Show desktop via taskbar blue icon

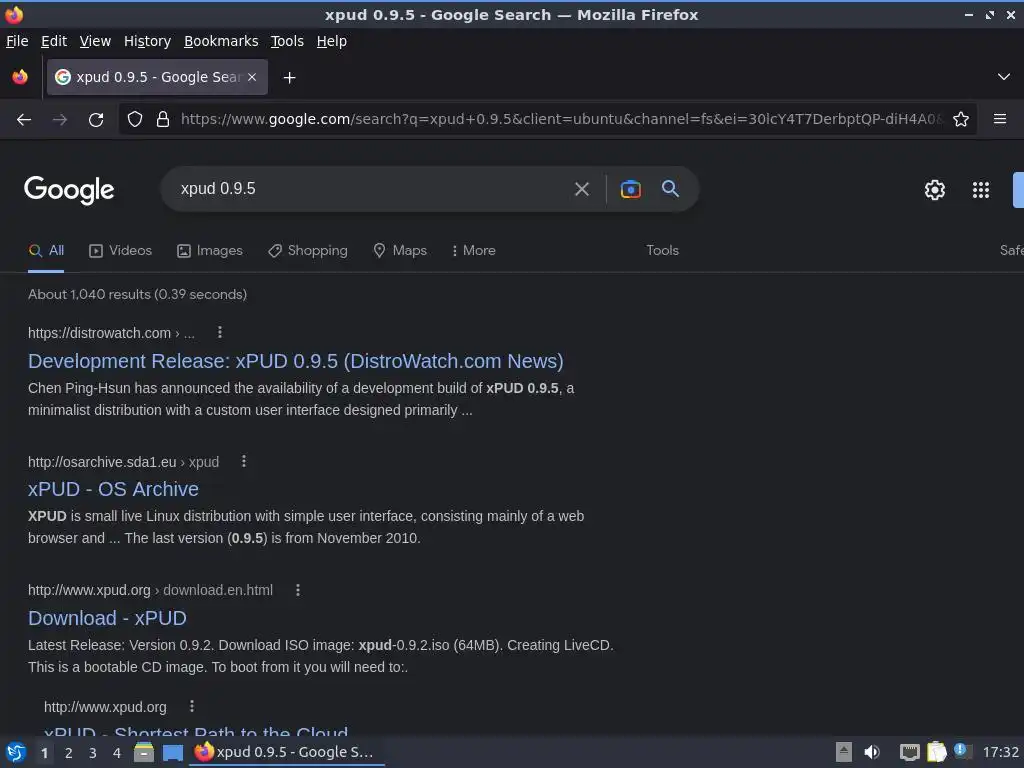pos(172,753)
